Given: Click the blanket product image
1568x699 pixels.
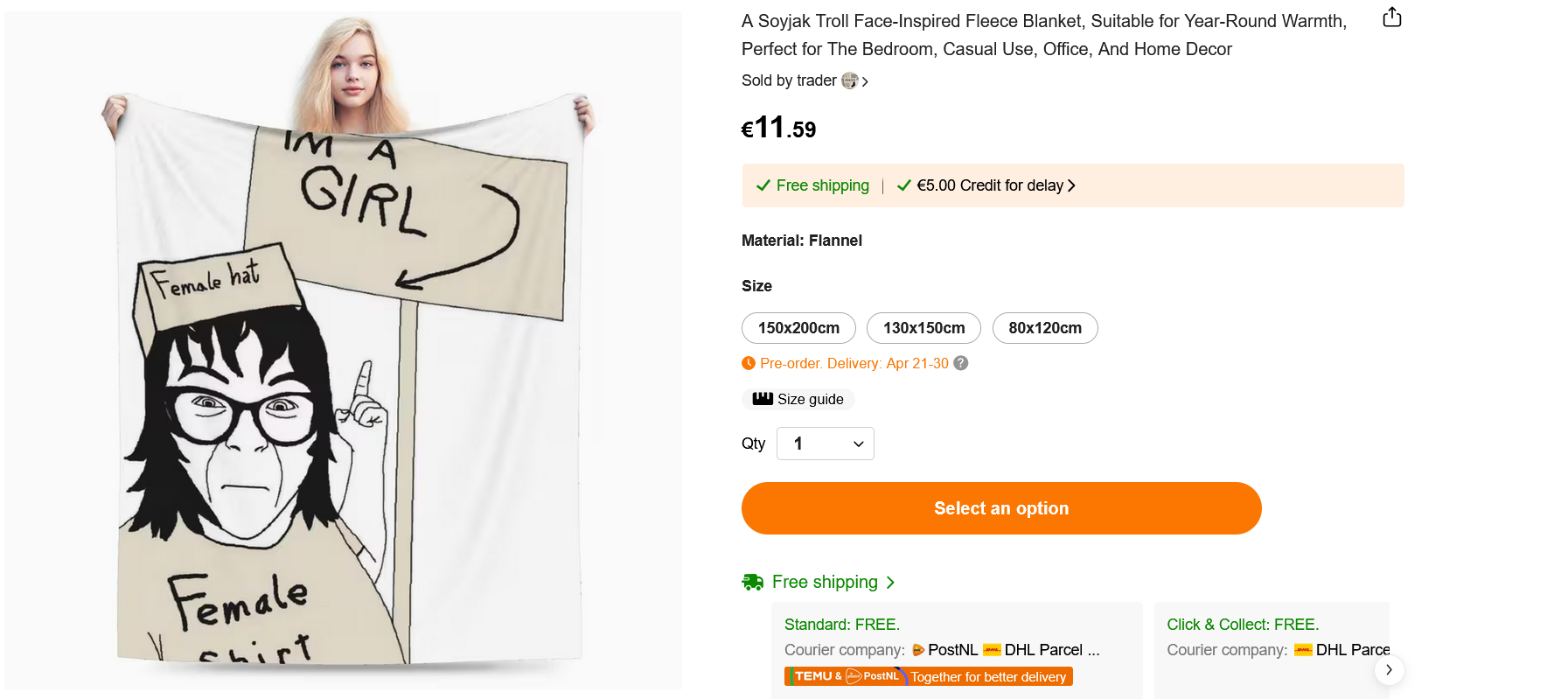Looking at the screenshot, I should coord(343,350).
